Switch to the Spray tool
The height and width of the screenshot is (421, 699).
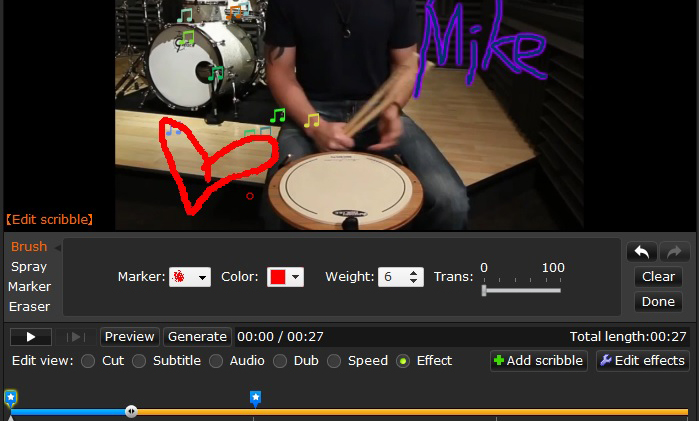pos(28,267)
